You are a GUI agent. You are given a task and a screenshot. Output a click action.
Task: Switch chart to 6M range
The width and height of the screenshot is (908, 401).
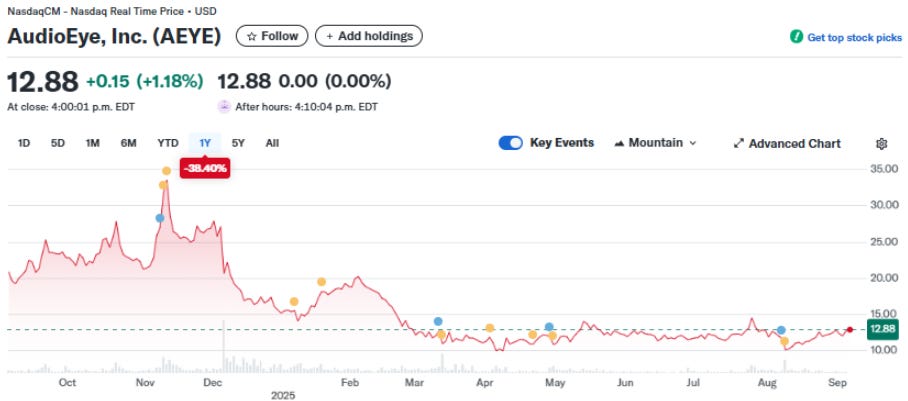coord(129,143)
